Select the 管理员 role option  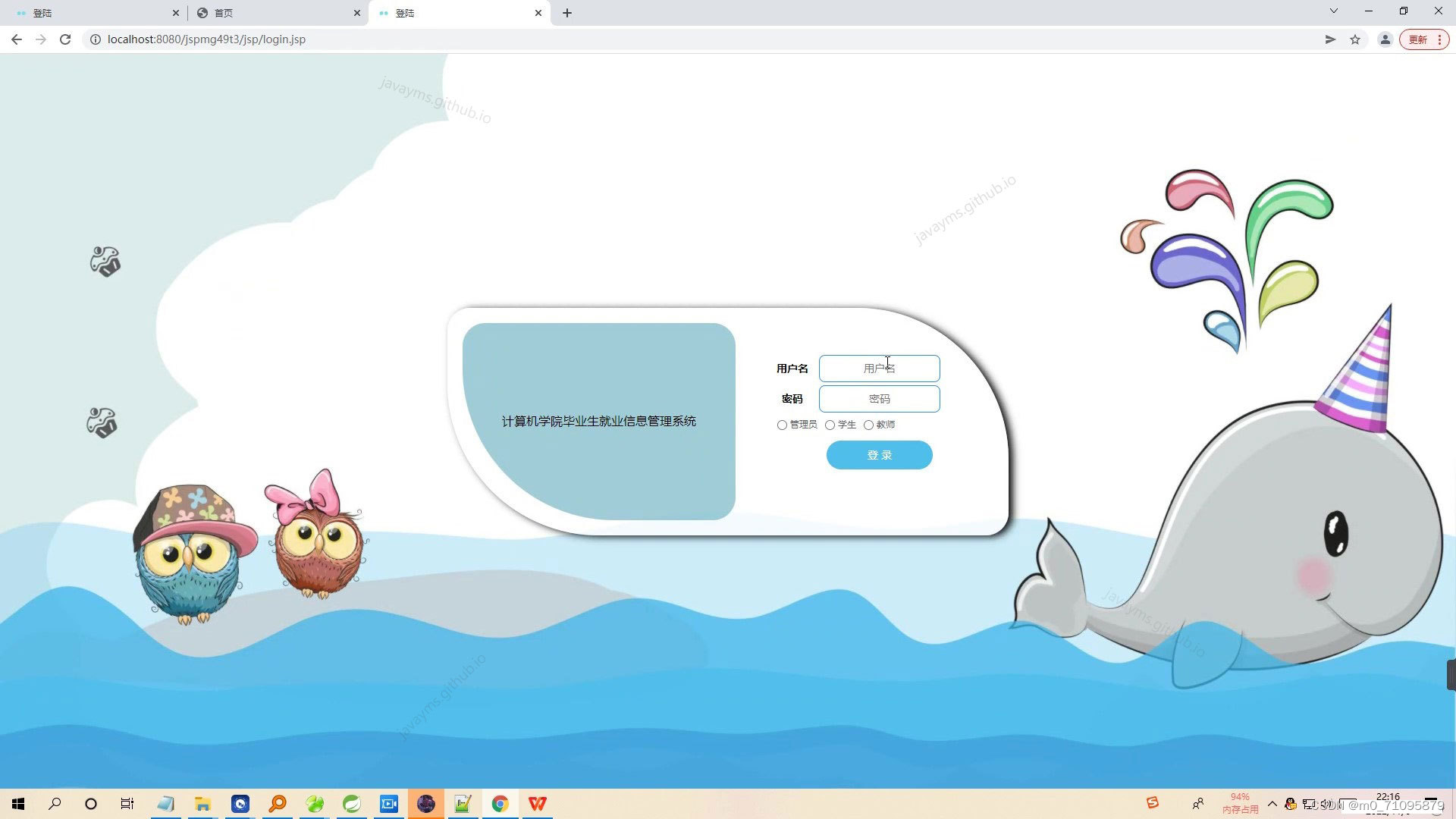click(x=782, y=425)
